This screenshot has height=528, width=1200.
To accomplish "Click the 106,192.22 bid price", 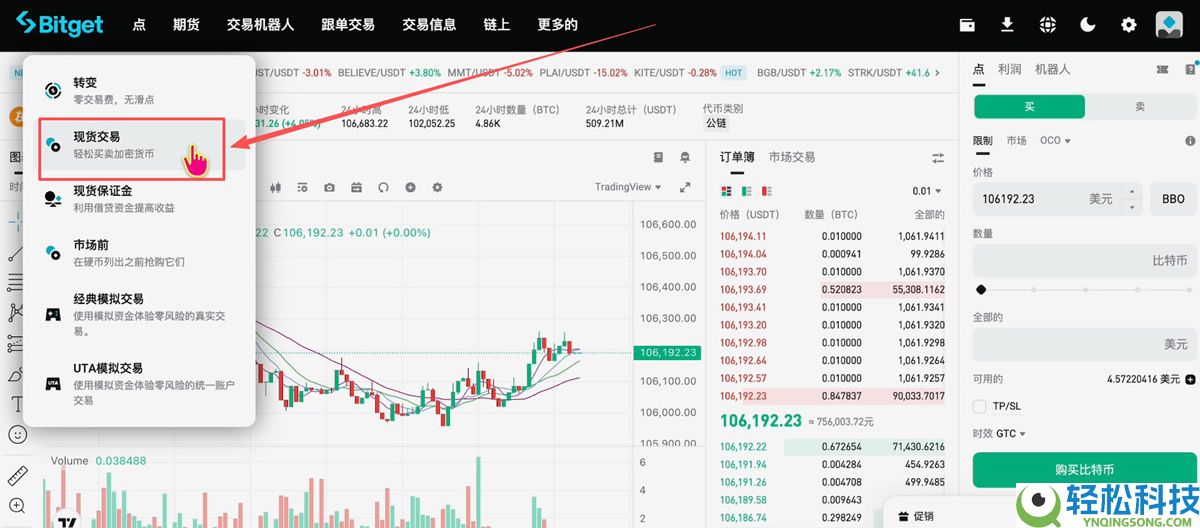I will click(743, 446).
